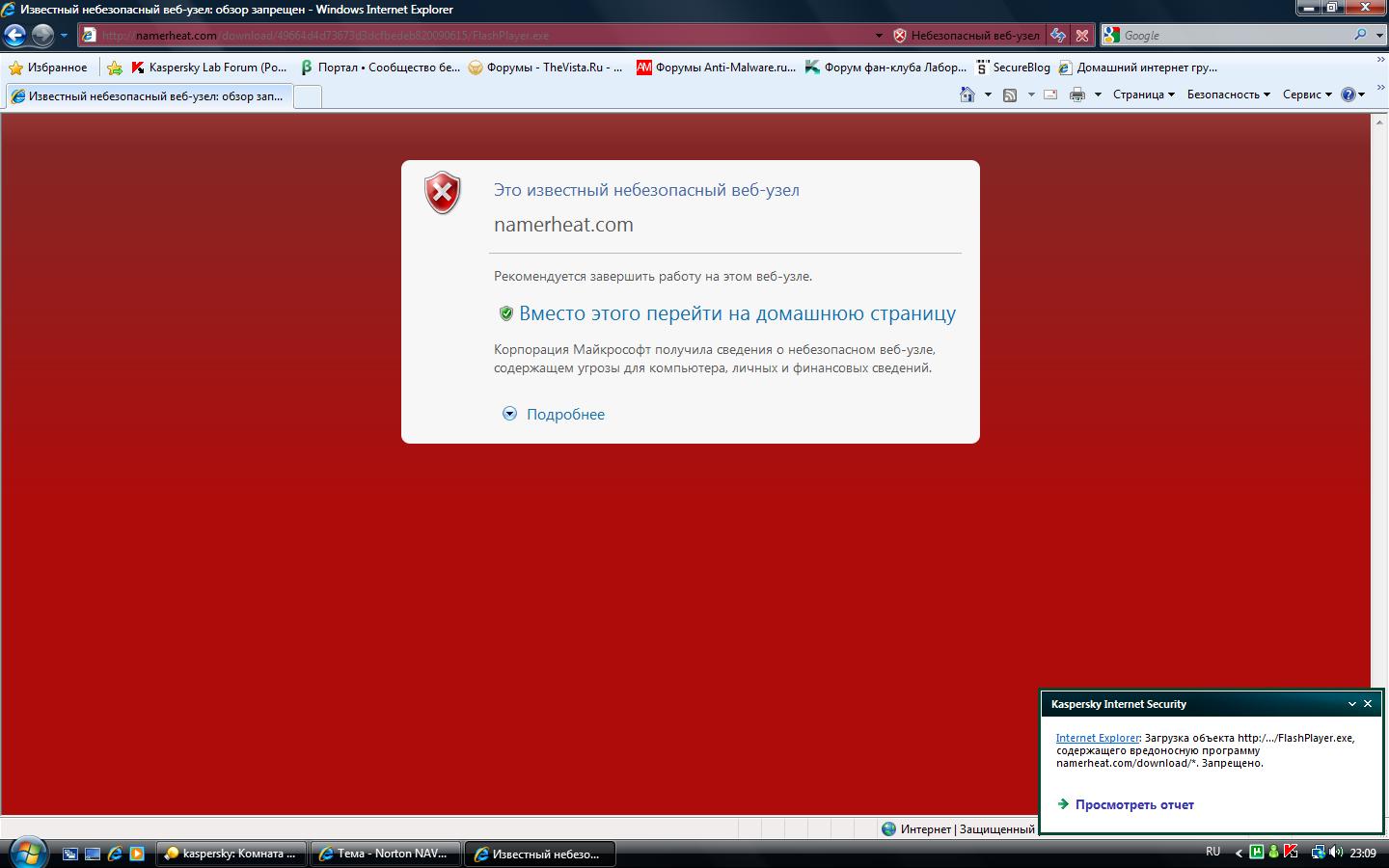The height and width of the screenshot is (868, 1389).
Task: Click the RSS feeds icon
Action: tap(1010, 95)
